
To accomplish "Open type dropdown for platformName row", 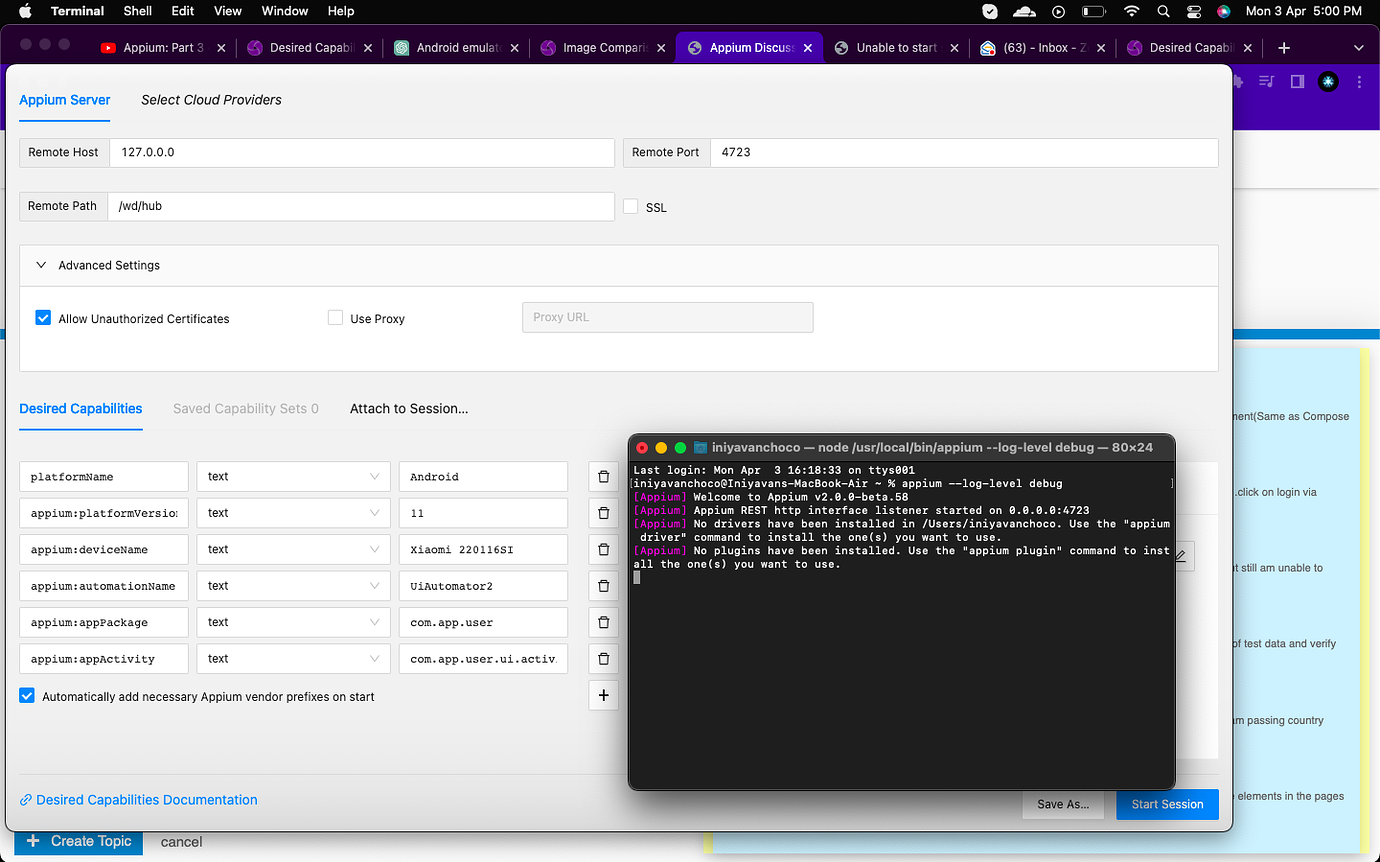I will (x=293, y=477).
